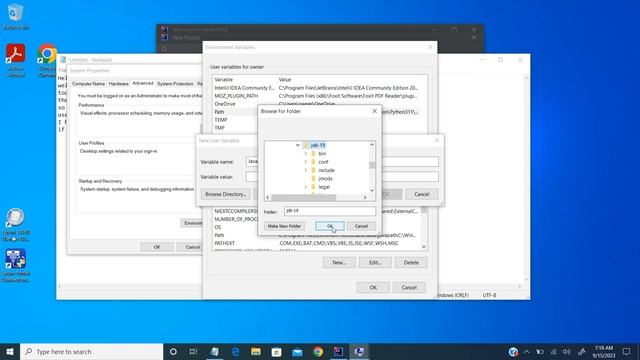The image size is (640, 360).
Task: Click Make New Folder button
Action: point(284,226)
